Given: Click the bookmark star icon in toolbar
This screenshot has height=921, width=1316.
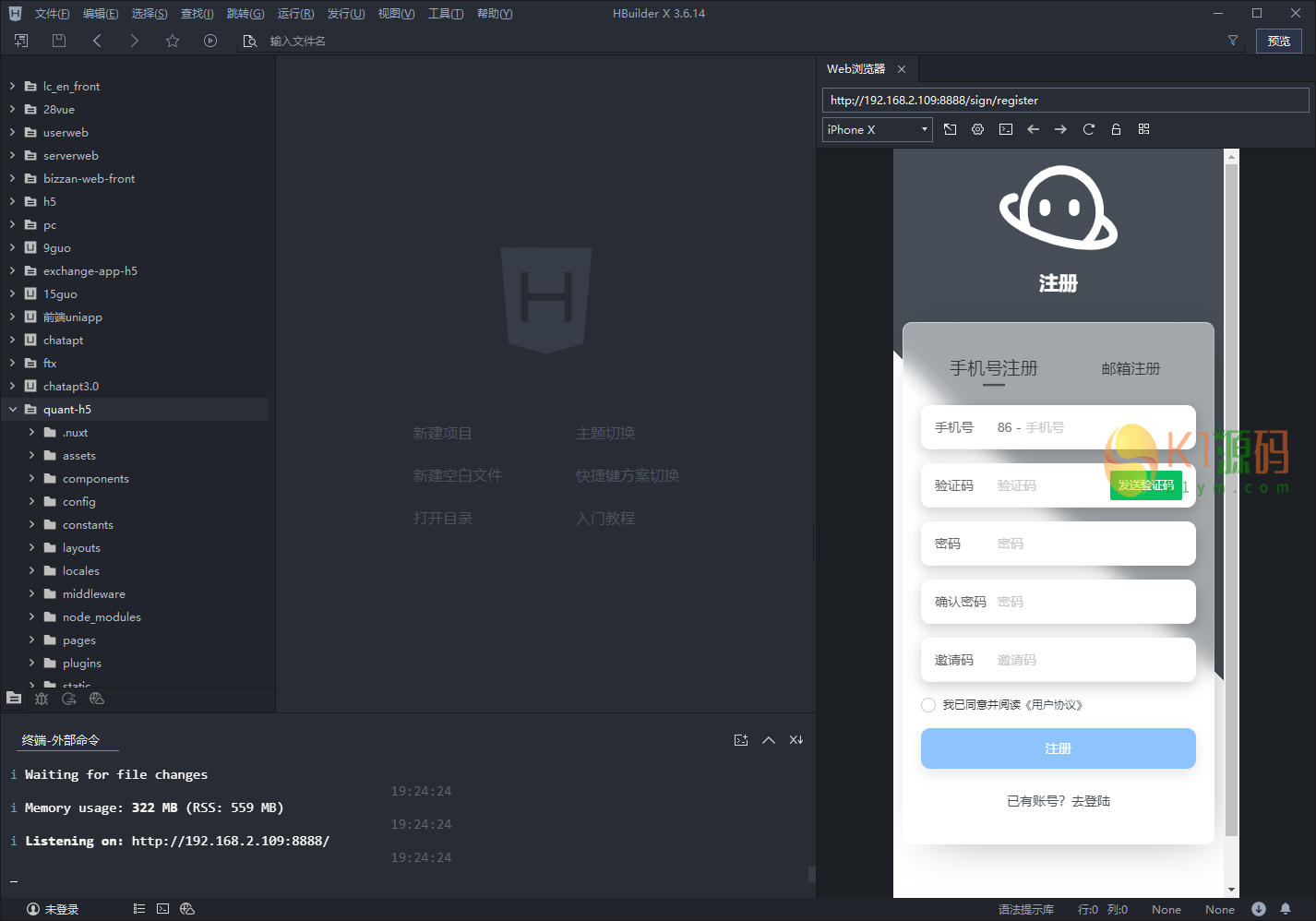Looking at the screenshot, I should [173, 41].
